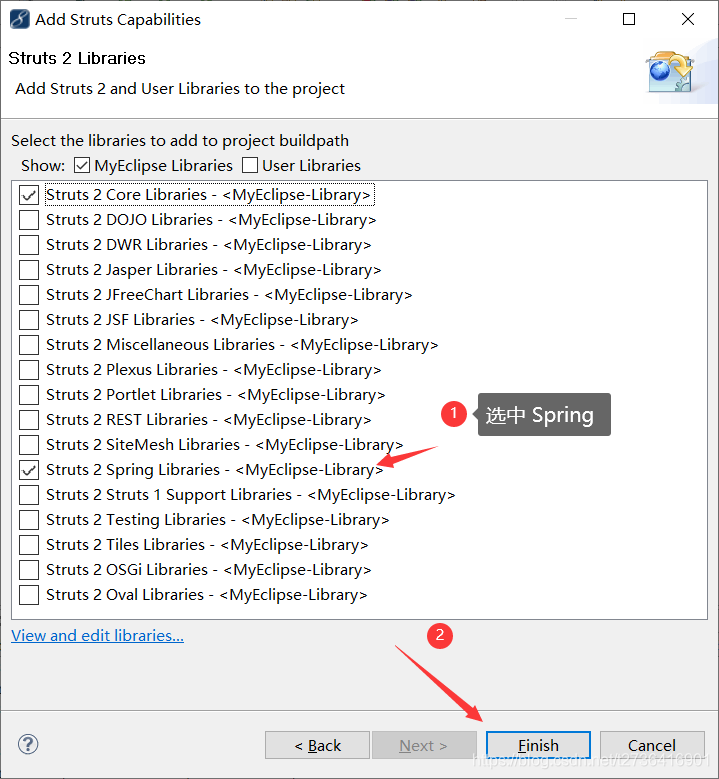Check Struts 2 OSGi Libraries checkbox
719x779 pixels.
[x=29, y=570]
